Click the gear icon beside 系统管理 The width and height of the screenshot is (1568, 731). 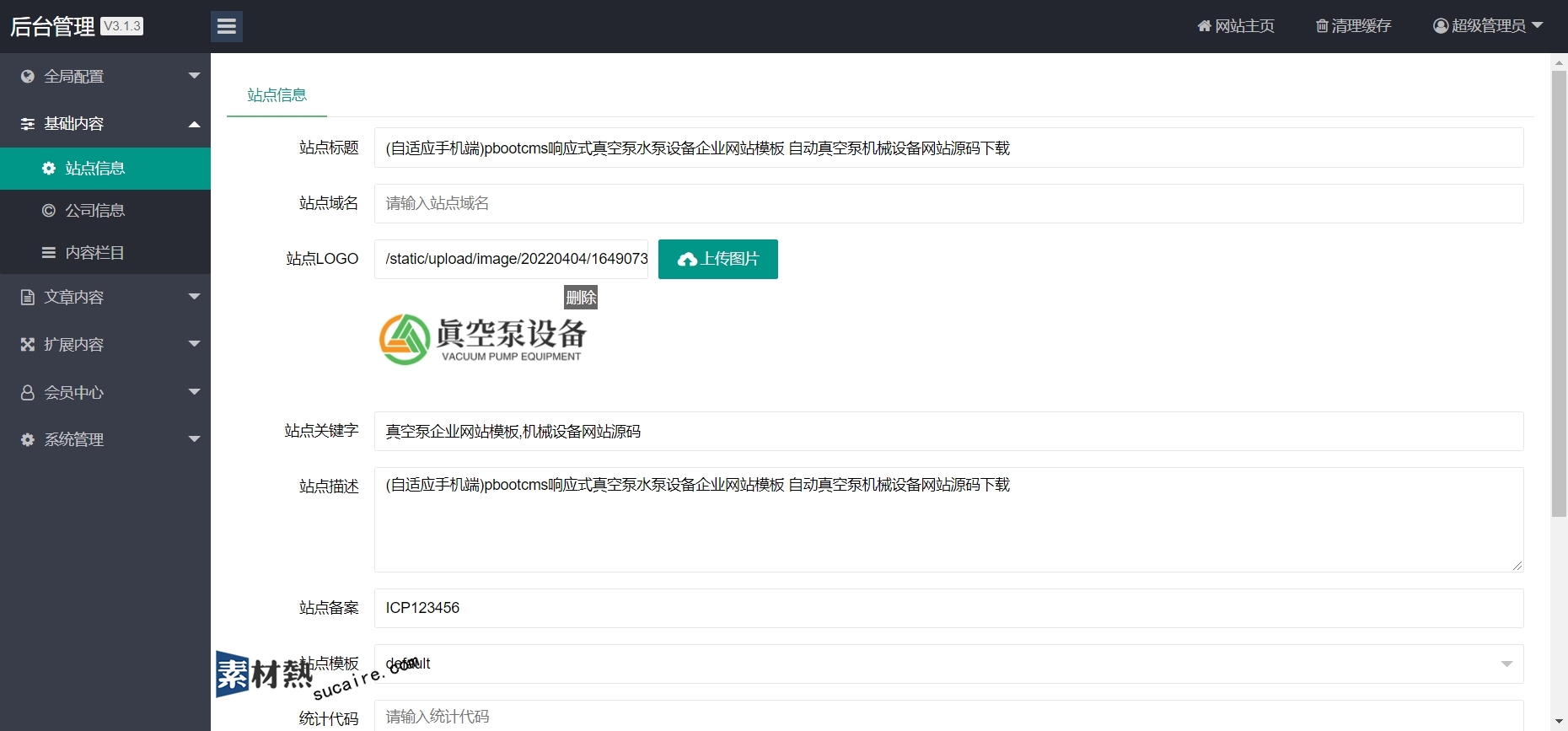[28, 439]
